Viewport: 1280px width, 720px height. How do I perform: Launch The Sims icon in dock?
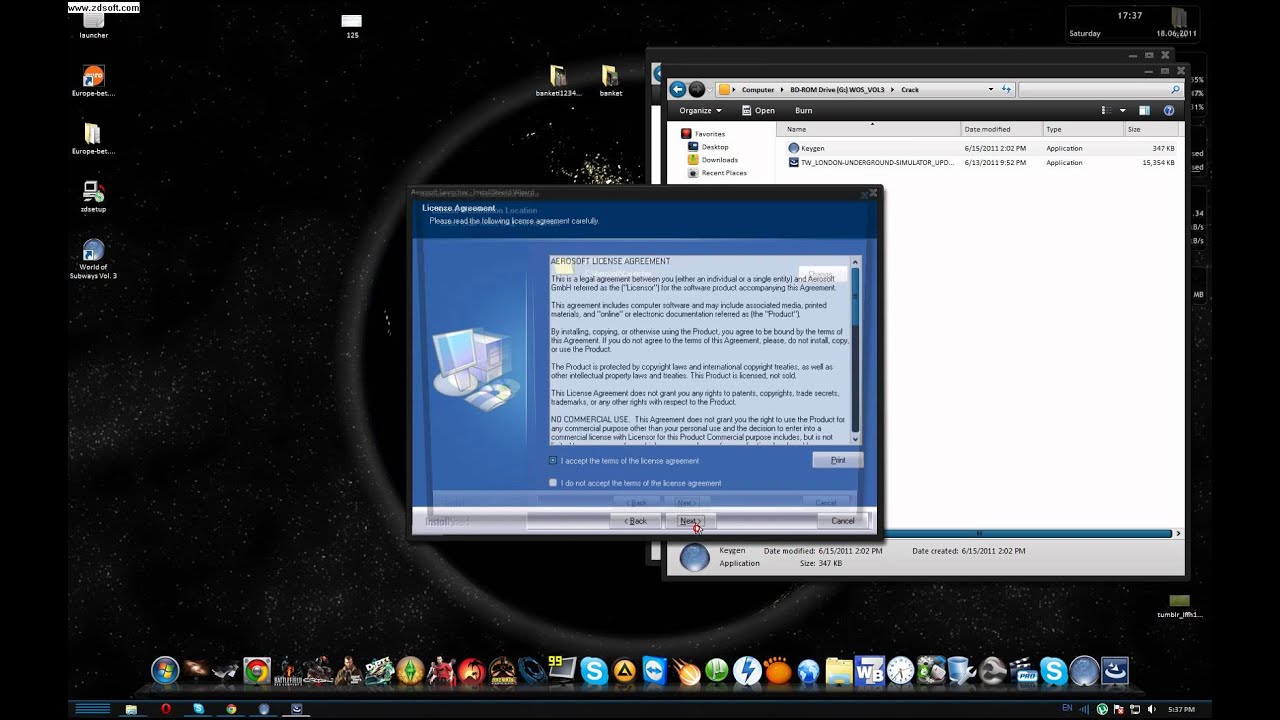tap(410, 670)
